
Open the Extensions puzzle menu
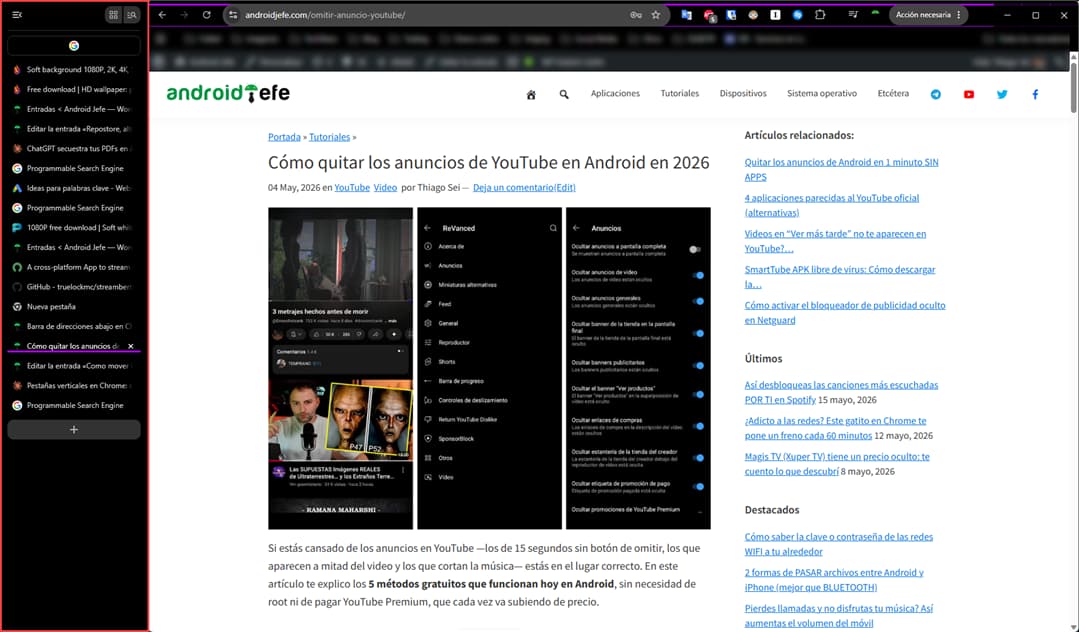pos(820,14)
